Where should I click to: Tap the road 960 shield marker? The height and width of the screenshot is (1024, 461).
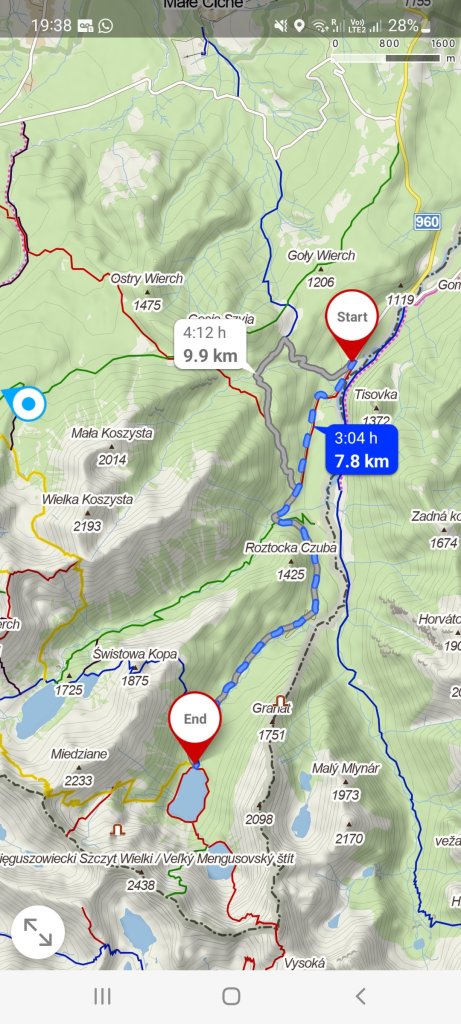(x=427, y=222)
